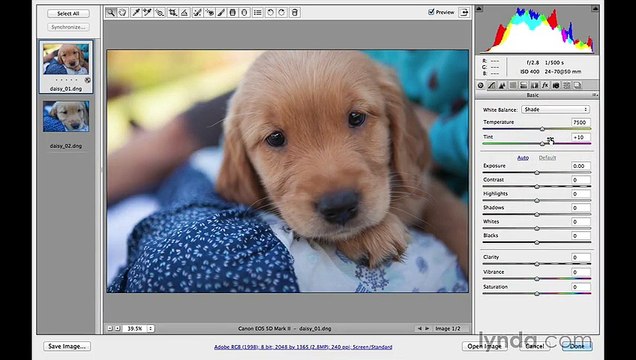Click the Shadows slider handle
Viewport: 636px width, 360px height.
tap(537, 214)
